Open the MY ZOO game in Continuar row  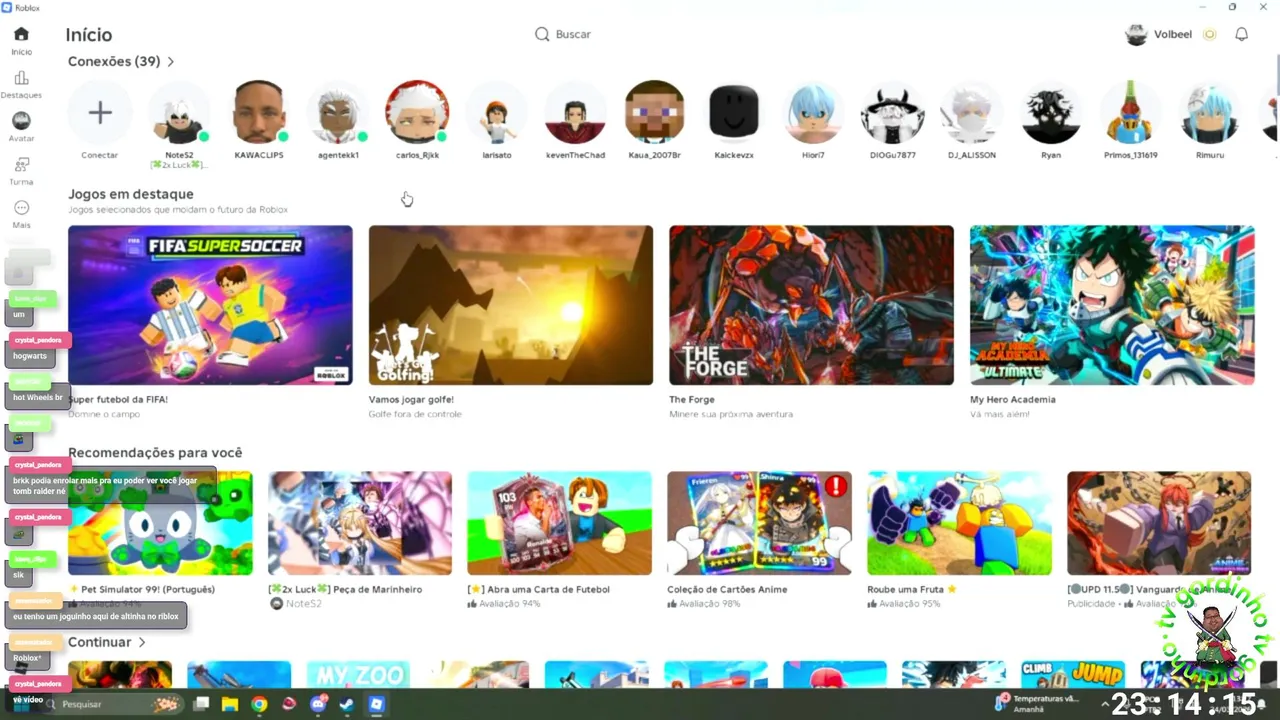point(358,675)
